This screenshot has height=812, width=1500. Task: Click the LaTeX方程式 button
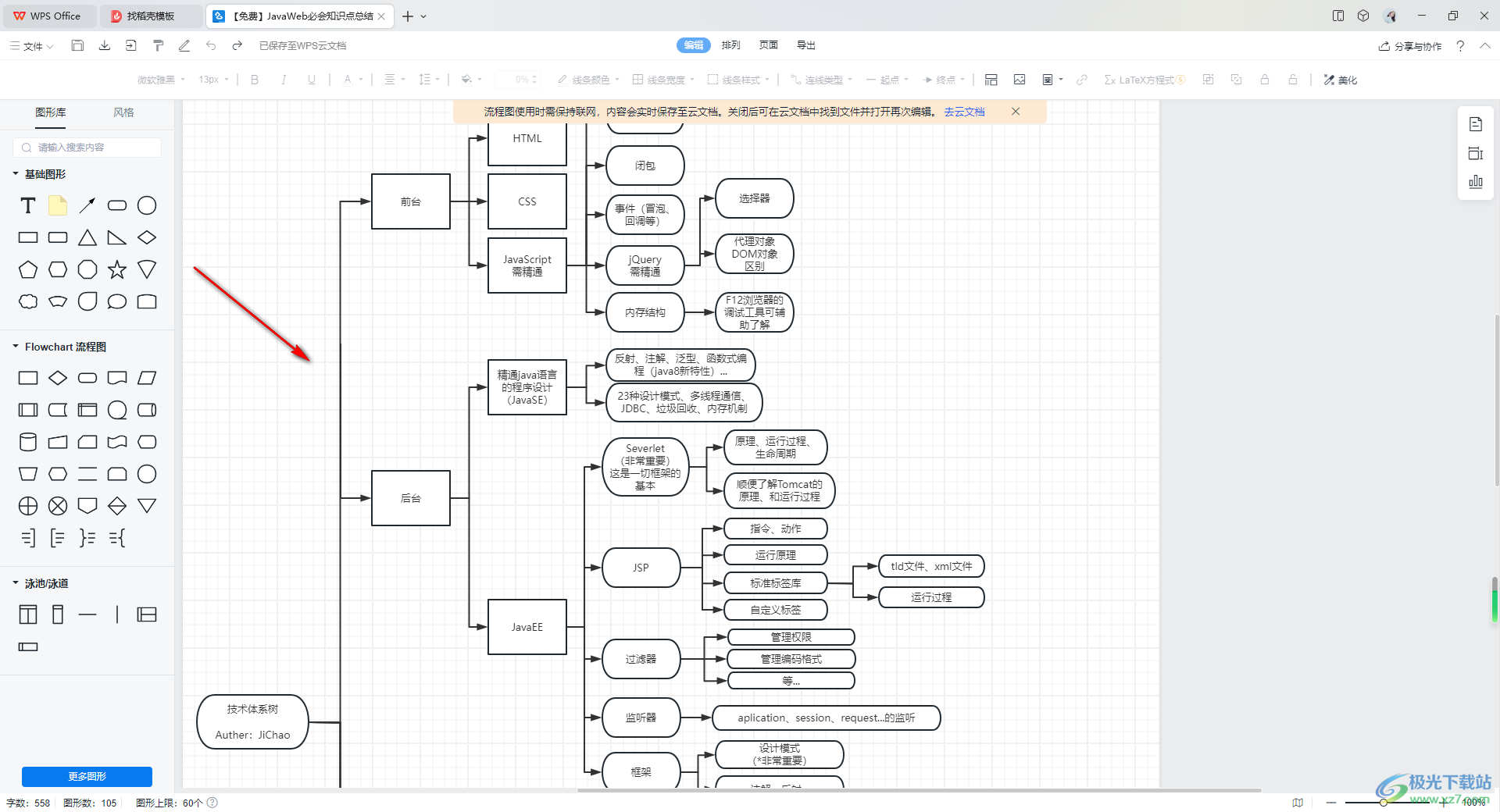1145,80
